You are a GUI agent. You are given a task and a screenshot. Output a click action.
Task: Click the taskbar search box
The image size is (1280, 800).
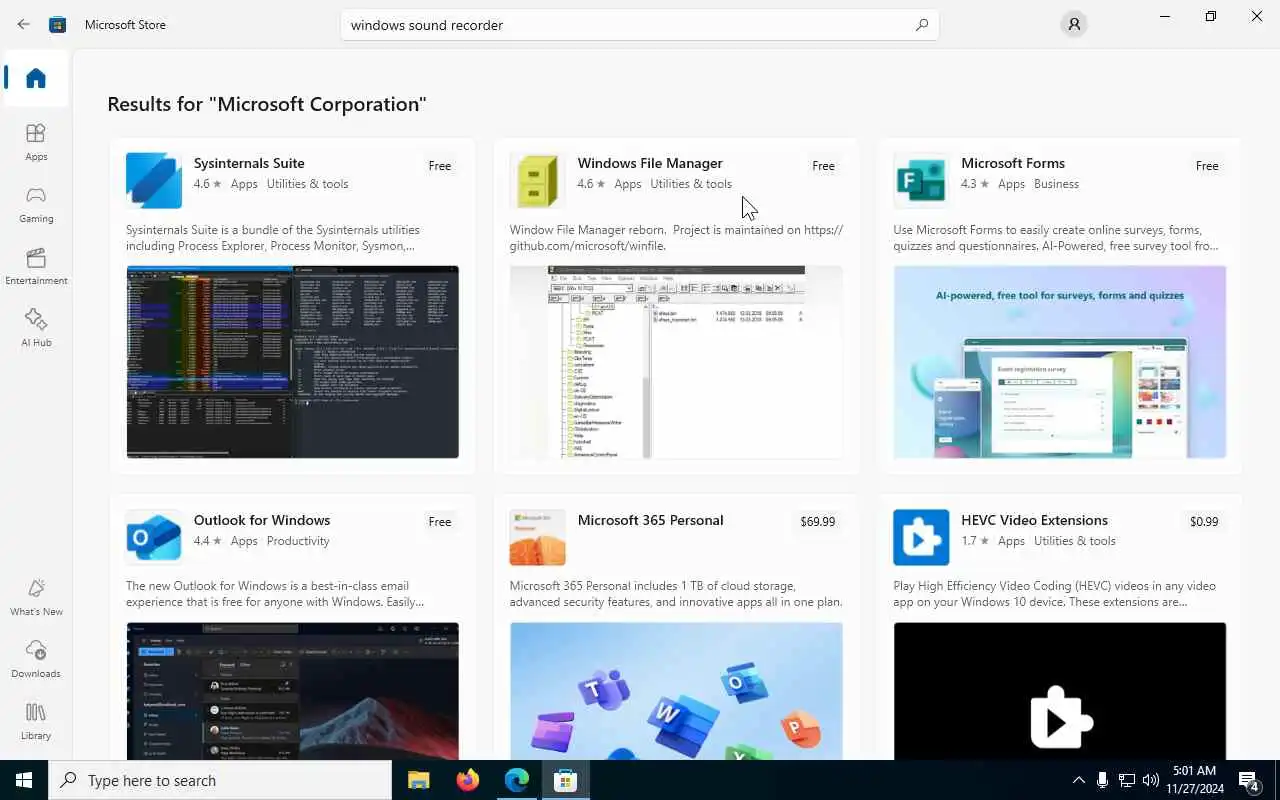point(220,780)
